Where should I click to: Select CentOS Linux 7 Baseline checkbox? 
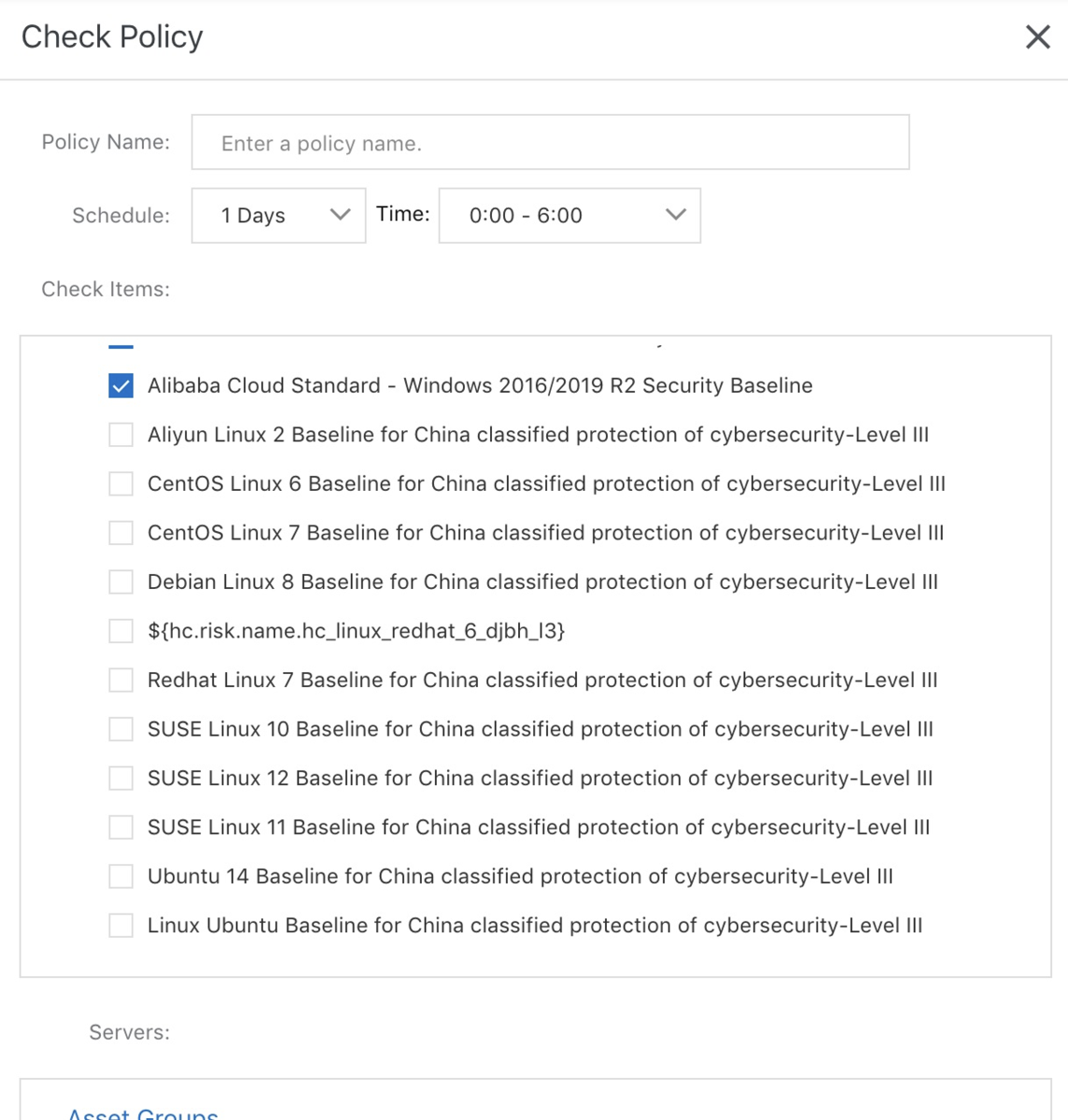(121, 533)
